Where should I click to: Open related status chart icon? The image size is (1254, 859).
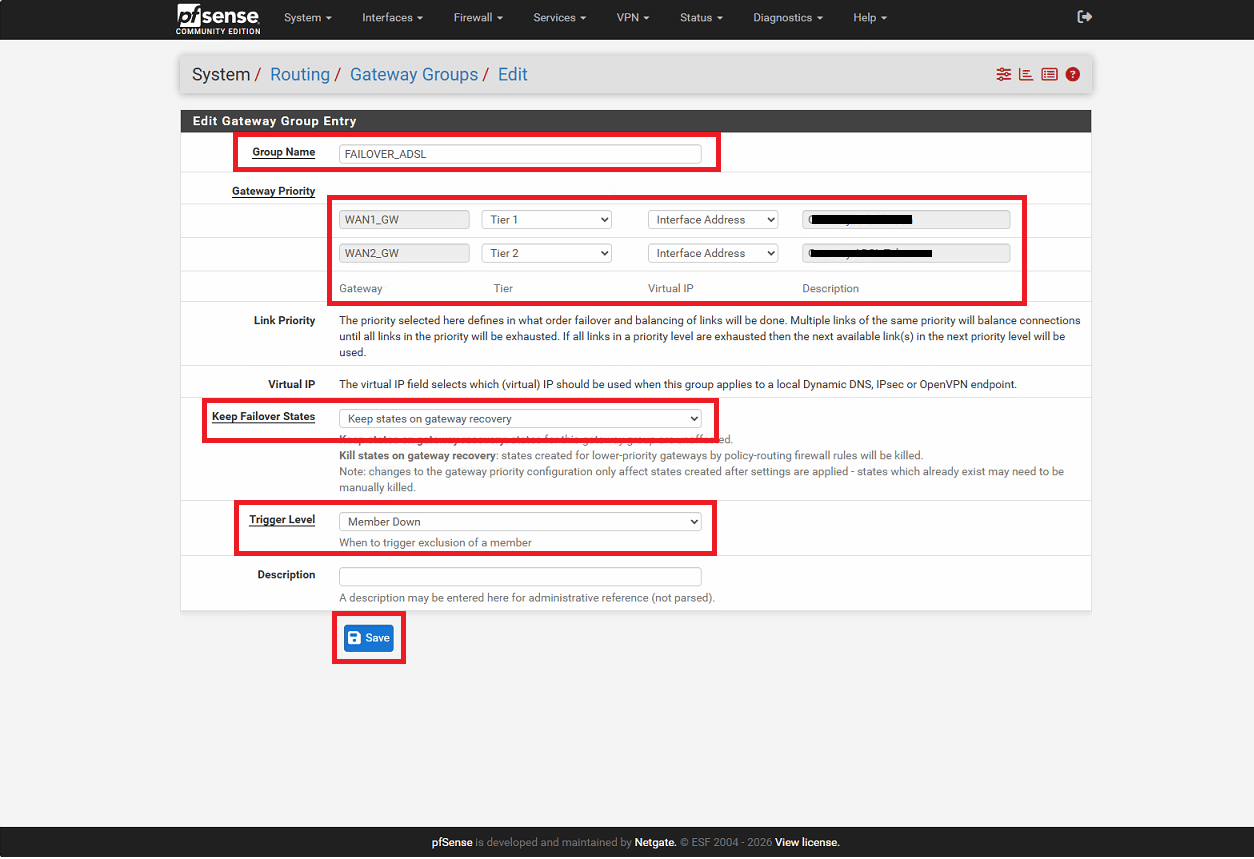pyautogui.click(x=1026, y=74)
